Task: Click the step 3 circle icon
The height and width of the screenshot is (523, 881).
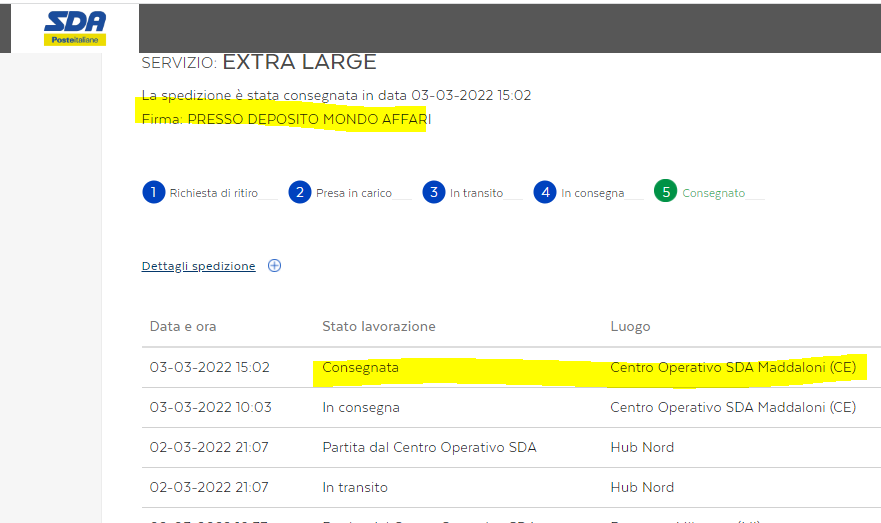Action: click(433, 192)
